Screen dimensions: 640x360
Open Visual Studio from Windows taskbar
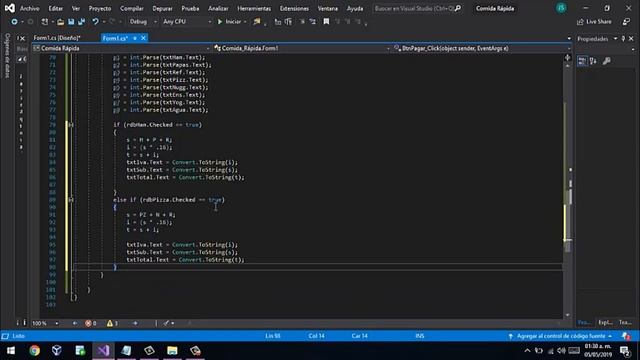[103, 351]
